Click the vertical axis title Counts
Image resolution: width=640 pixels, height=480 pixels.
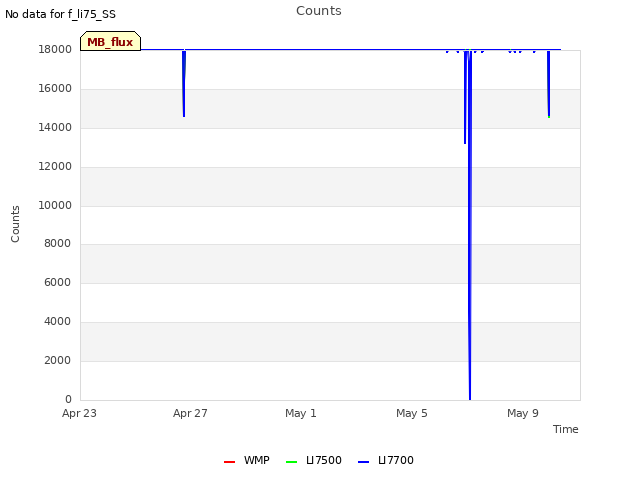click(x=15, y=224)
